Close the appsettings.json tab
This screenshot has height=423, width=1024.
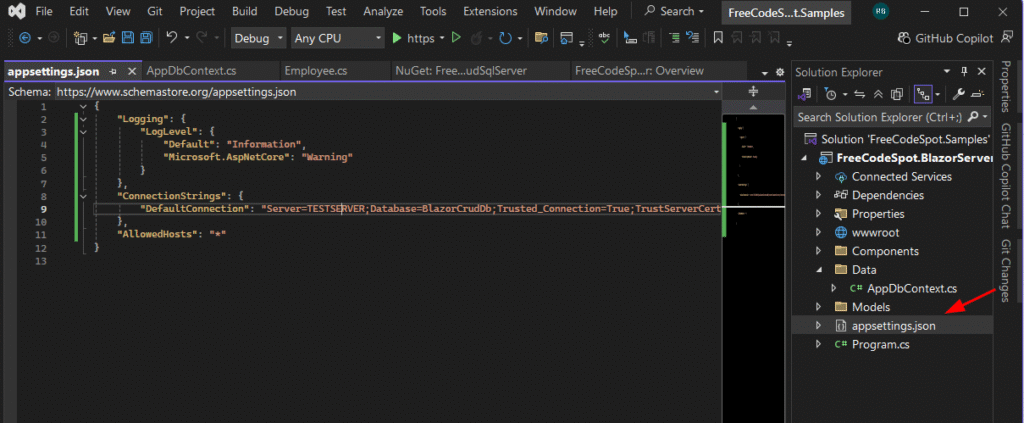(x=131, y=71)
